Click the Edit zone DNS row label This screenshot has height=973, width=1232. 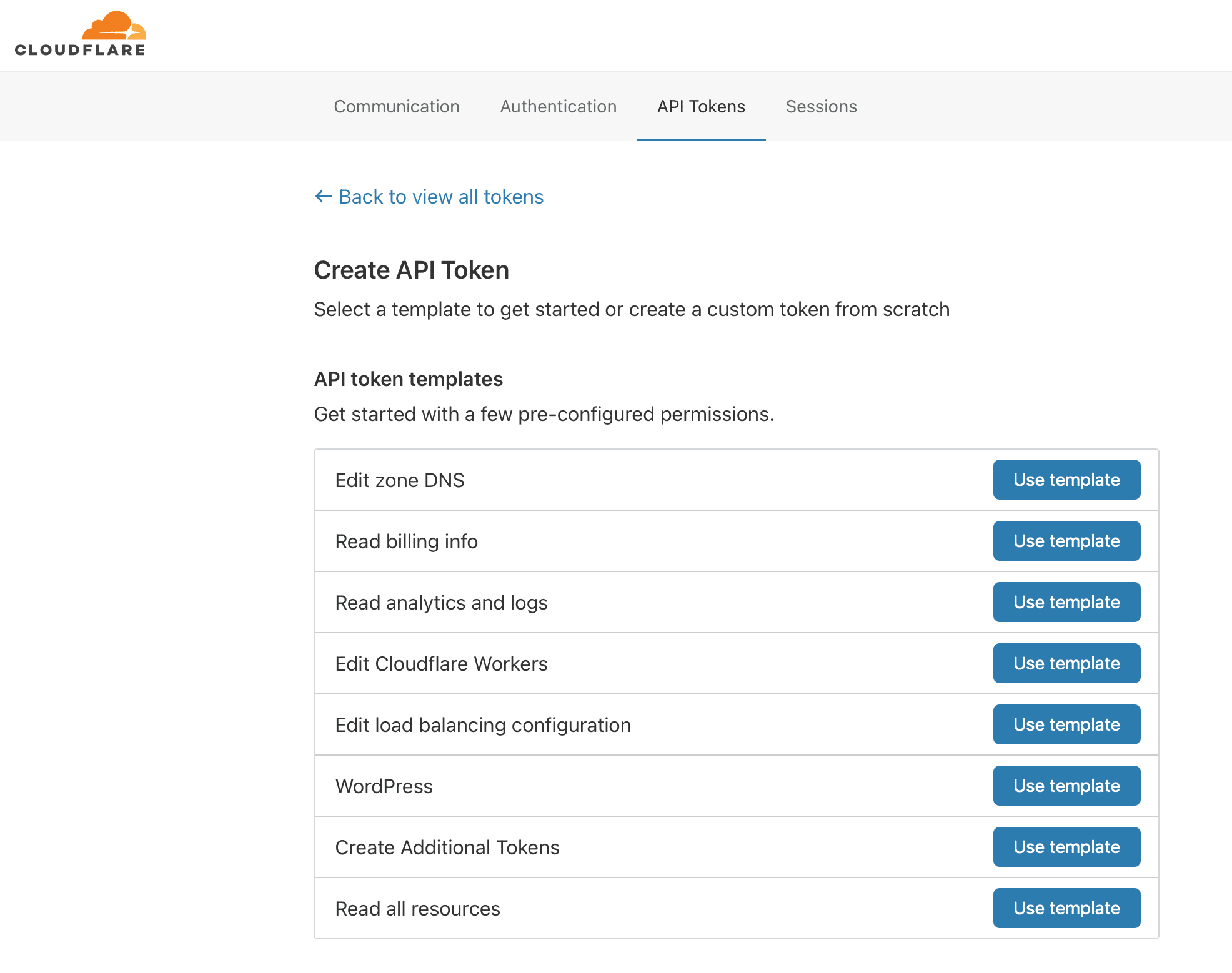400,480
